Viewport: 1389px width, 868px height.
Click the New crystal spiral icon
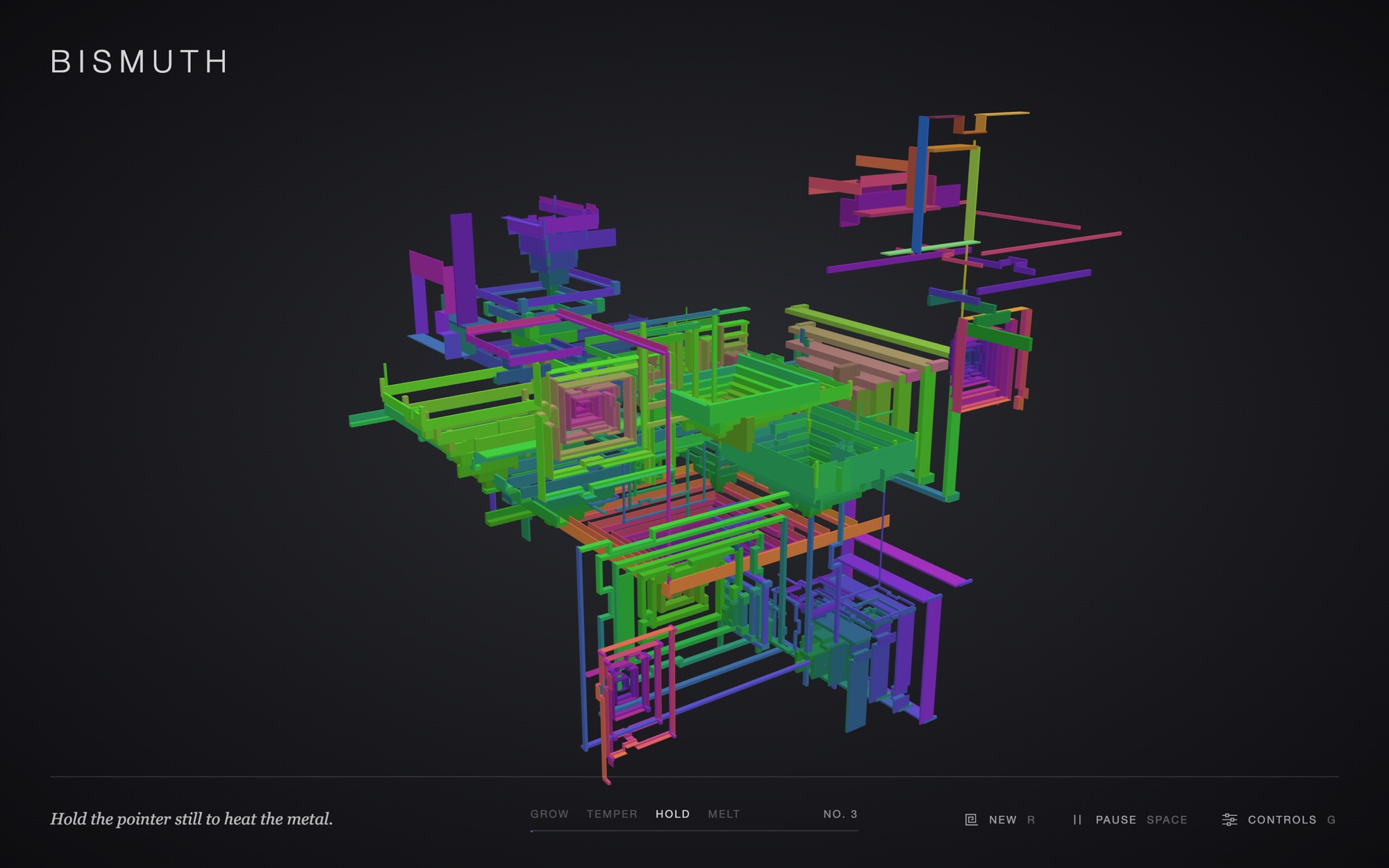tap(971, 820)
